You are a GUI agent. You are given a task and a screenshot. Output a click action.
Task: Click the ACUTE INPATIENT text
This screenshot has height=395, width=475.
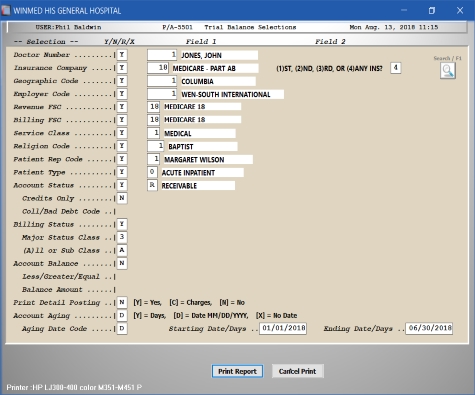point(188,173)
